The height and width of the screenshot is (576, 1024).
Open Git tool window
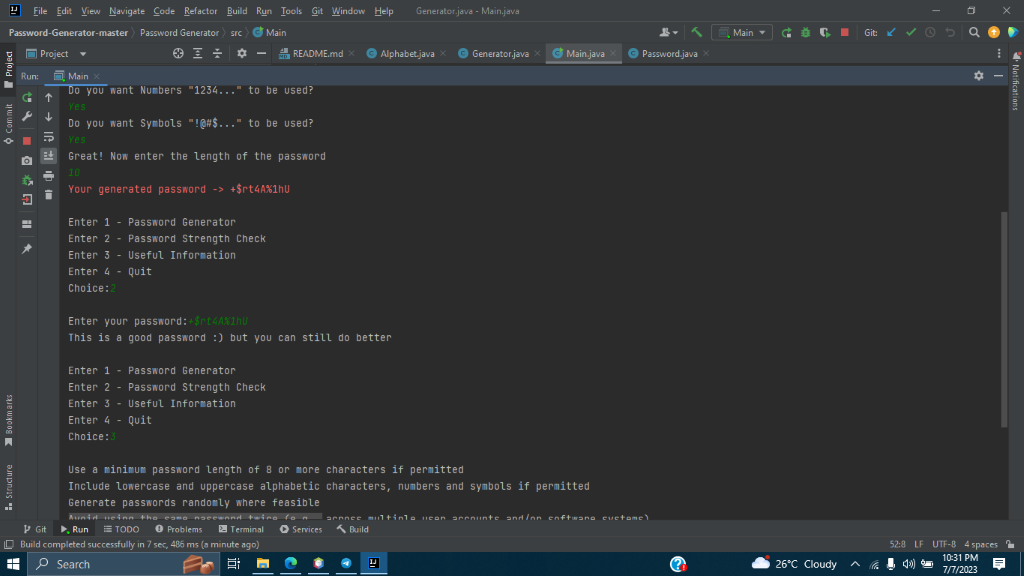[x=35, y=529]
